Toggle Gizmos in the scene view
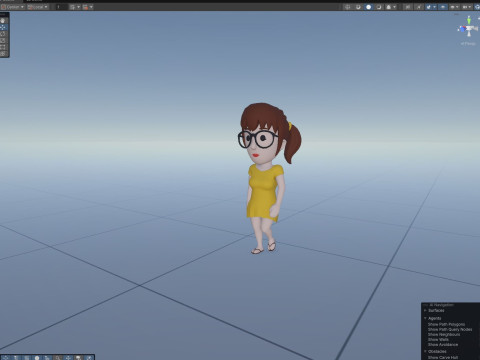Viewport: 480px width, 360px height. (x=477, y=7)
